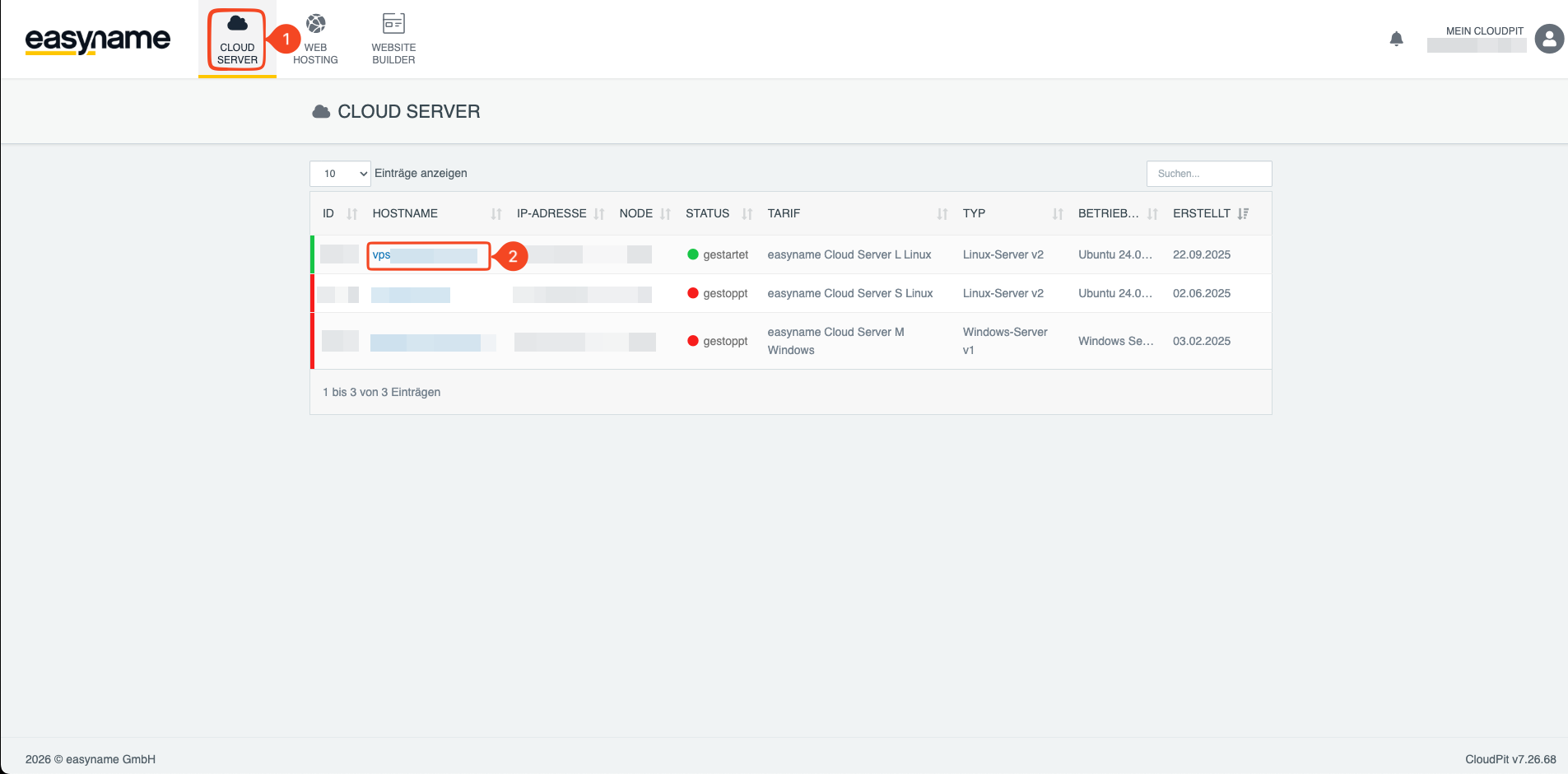Click 2026 © easyname GmbH footer
This screenshot has width=1568, height=774.
(x=91, y=759)
